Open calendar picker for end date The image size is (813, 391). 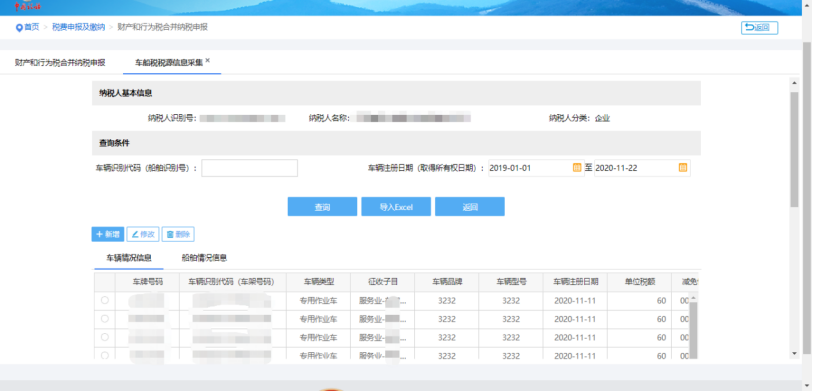[x=683, y=167]
